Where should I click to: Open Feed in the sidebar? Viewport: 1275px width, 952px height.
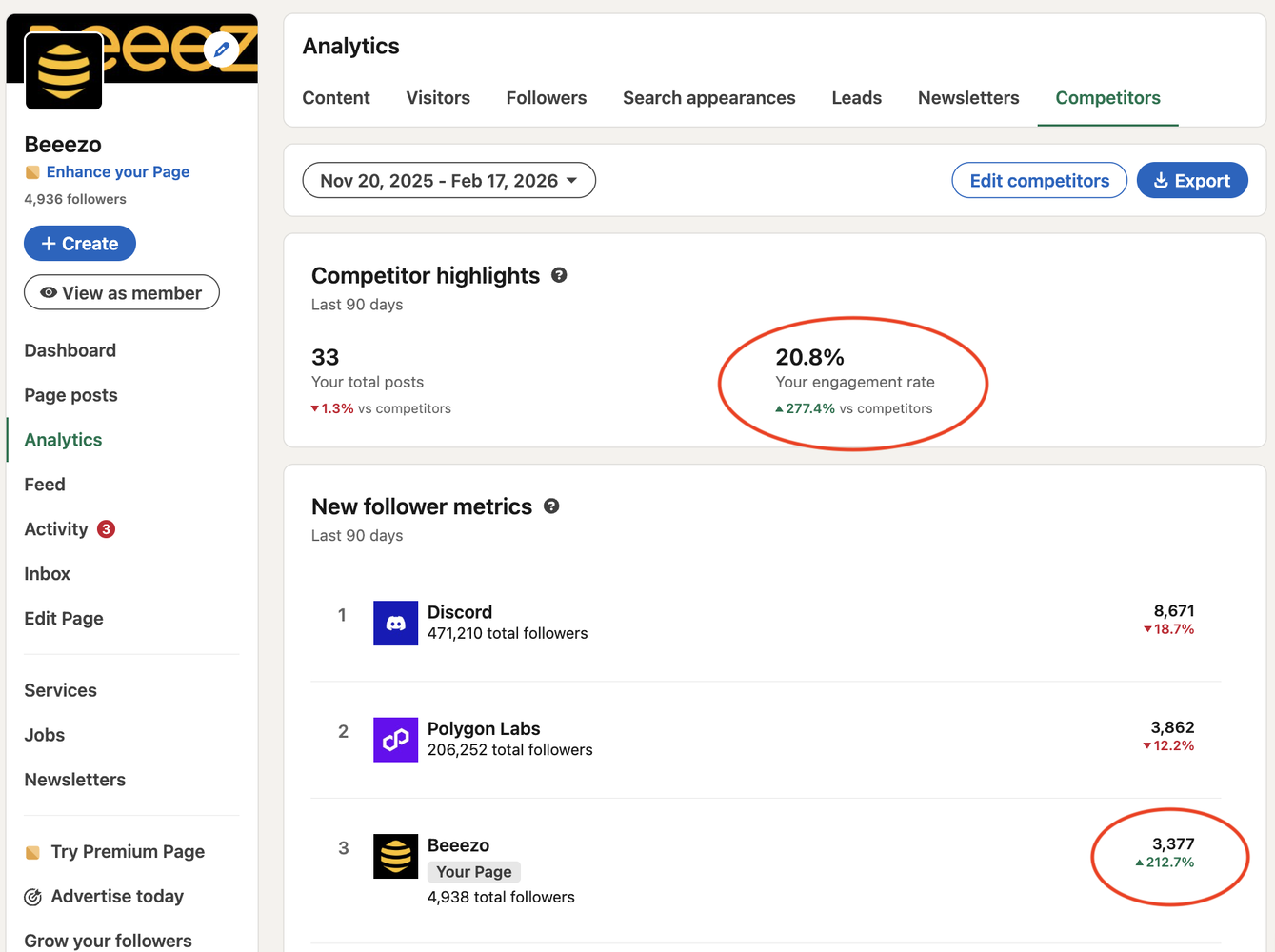tap(45, 485)
